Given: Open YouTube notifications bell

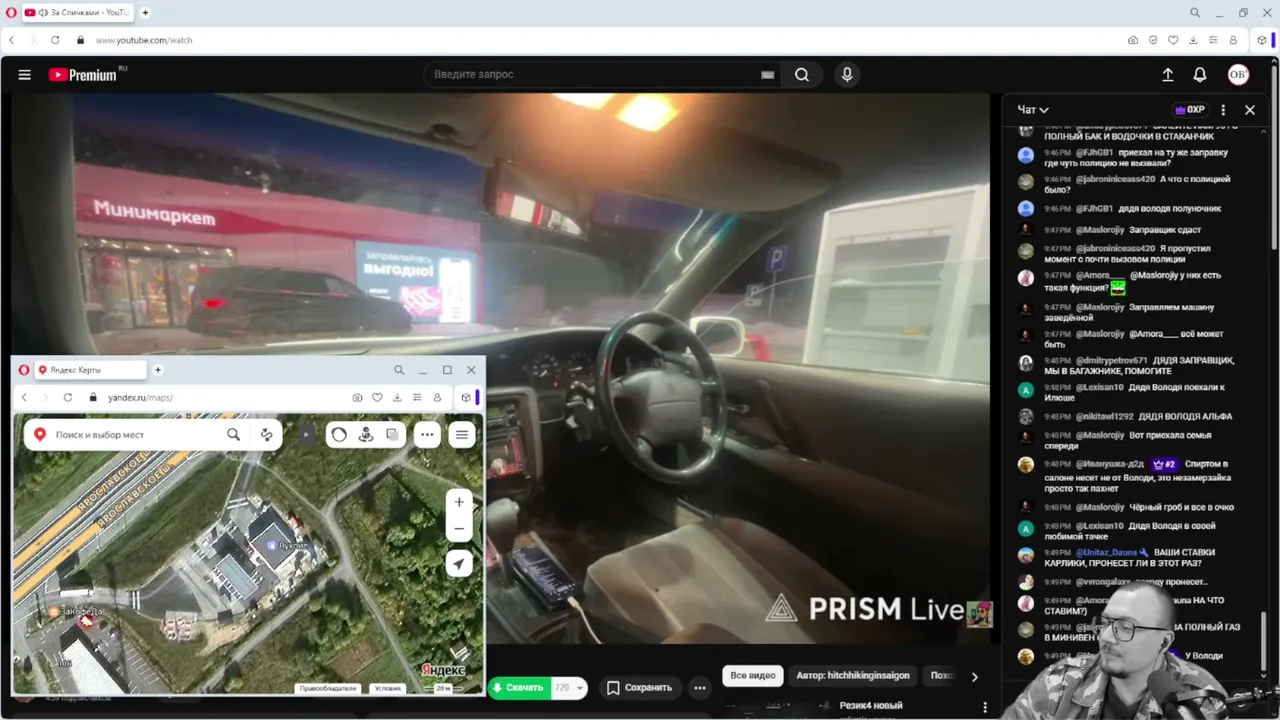Looking at the screenshot, I should pos(1200,75).
